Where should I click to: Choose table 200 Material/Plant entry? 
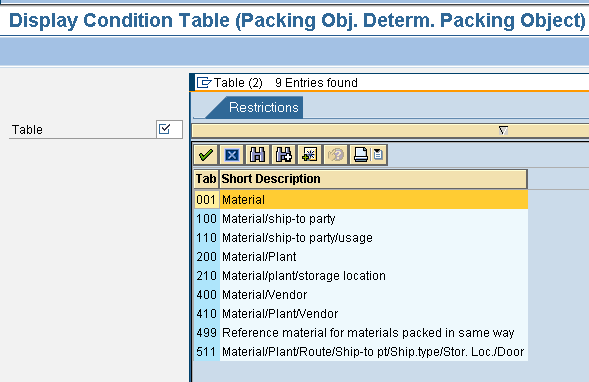tap(361, 257)
